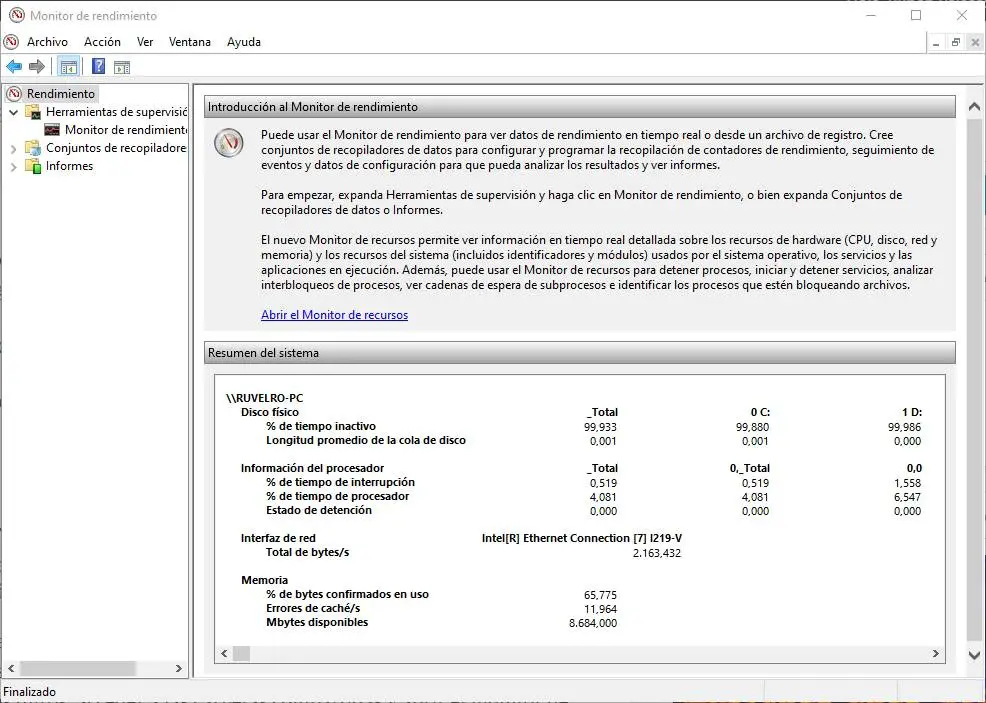Screen dimensions: 986x703
Task: Click the % de tiempo inactivo counter
Action: 321,426
